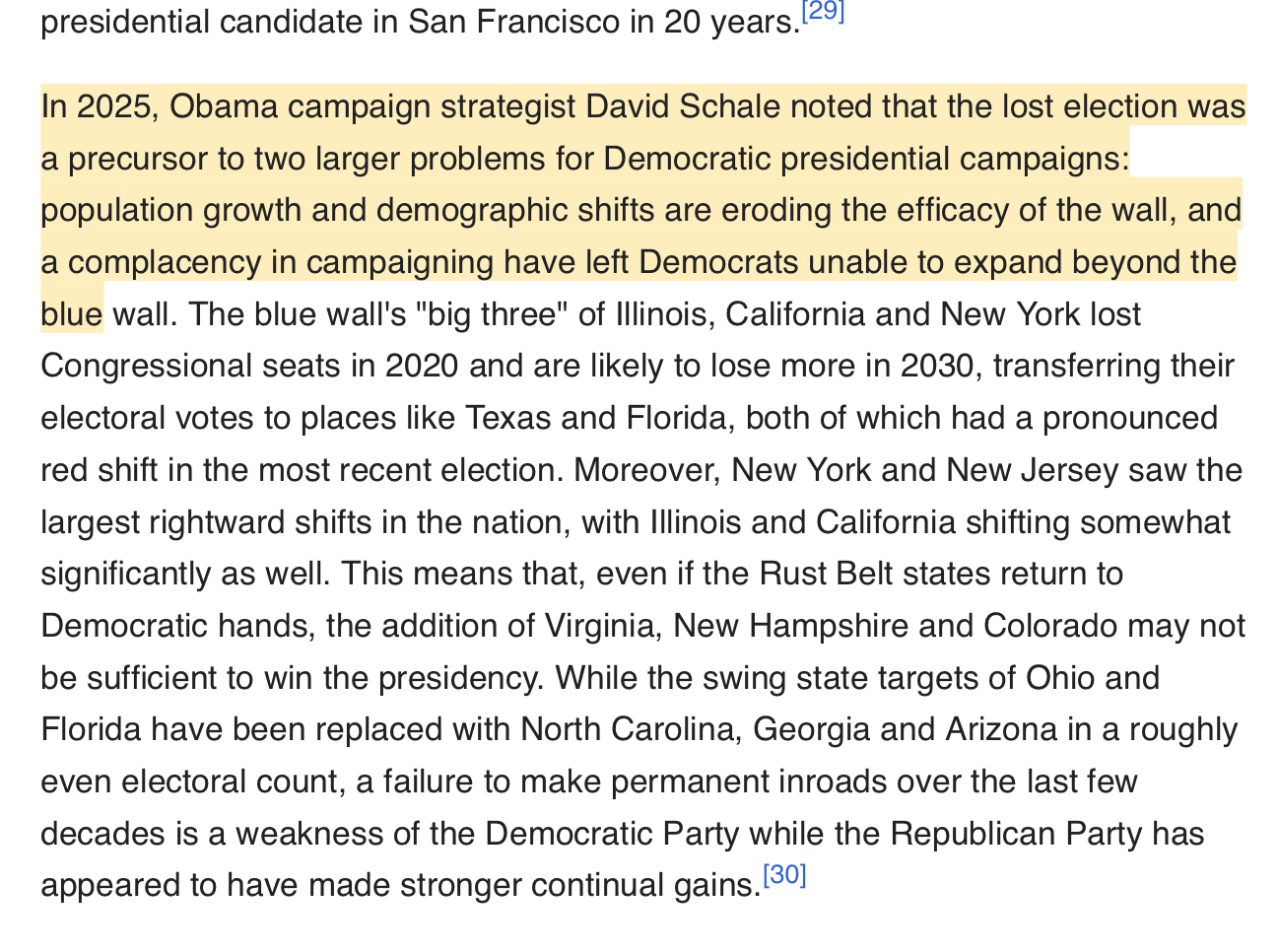This screenshot has height=952, width=1278.
Task: Click the words "North Carolina"
Action: click(x=632, y=729)
